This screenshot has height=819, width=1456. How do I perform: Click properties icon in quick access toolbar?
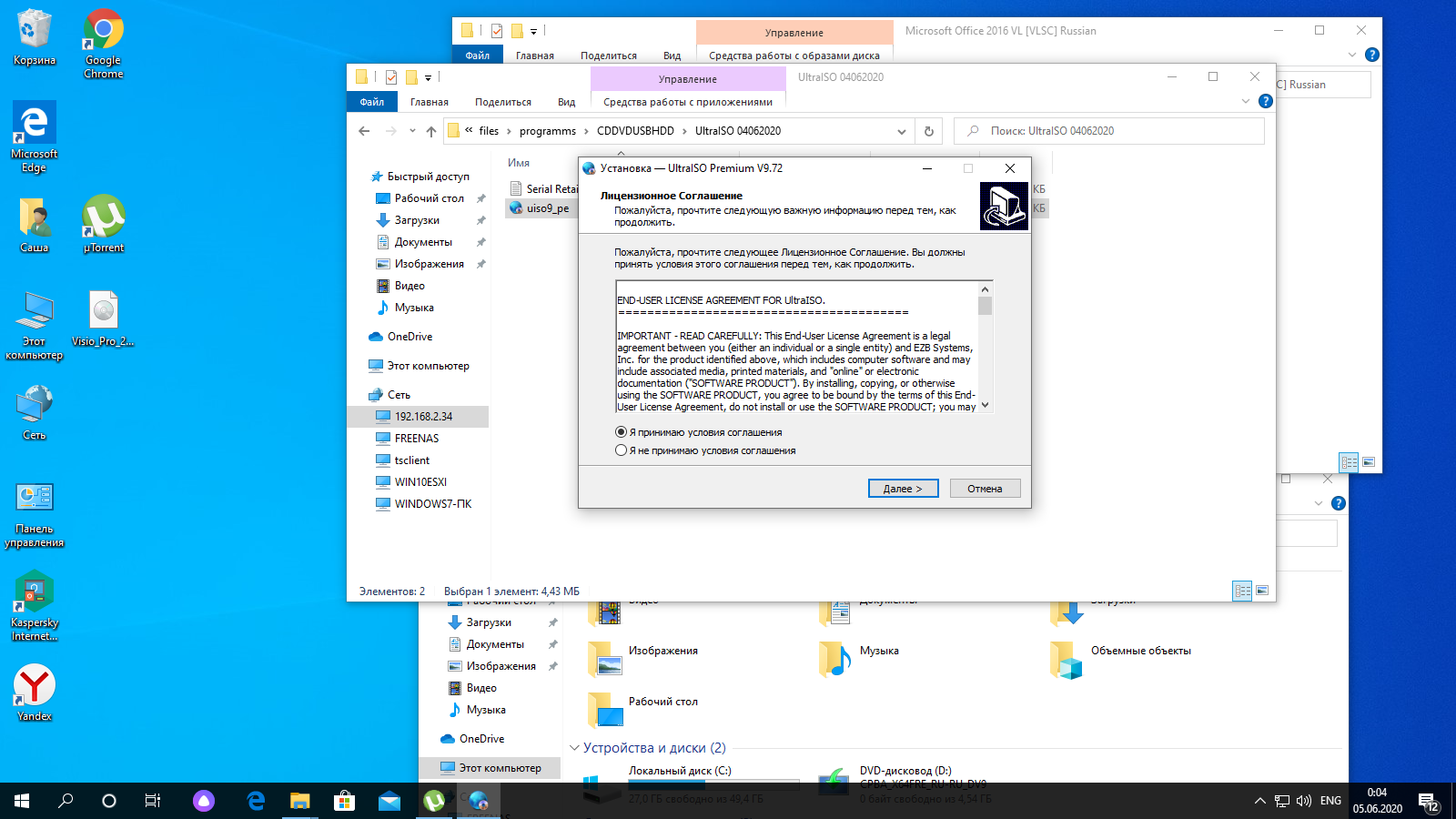click(391, 77)
